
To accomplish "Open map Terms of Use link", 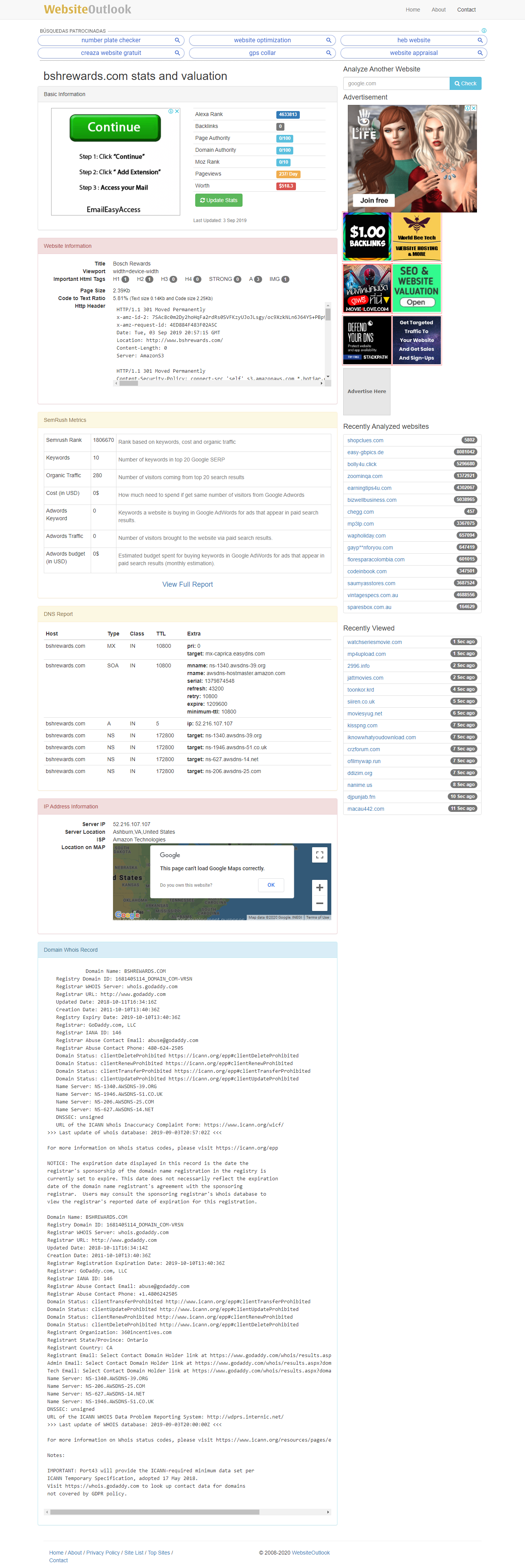I will (317, 917).
